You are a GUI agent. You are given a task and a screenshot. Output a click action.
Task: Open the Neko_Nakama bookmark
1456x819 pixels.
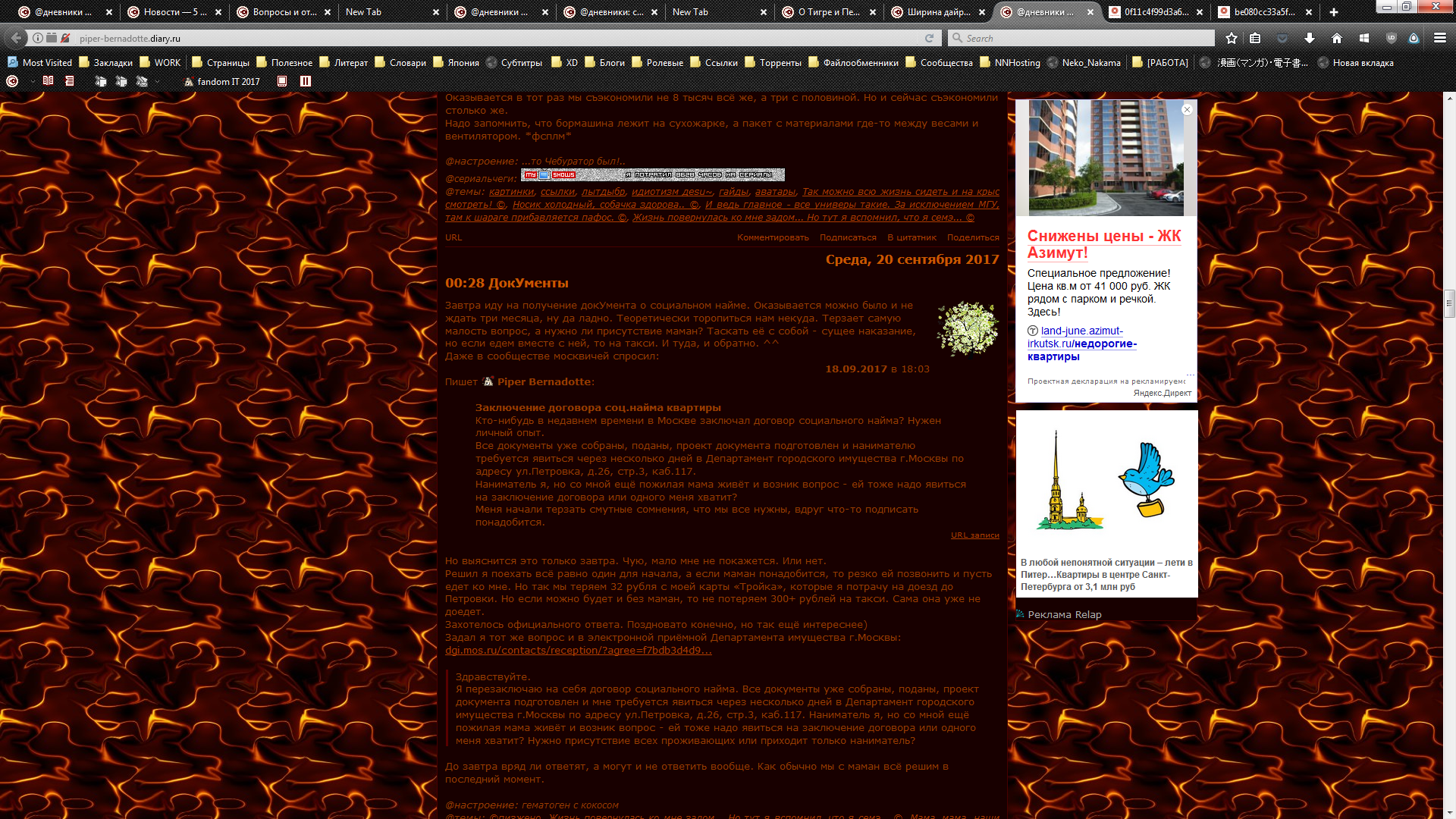coord(1084,63)
